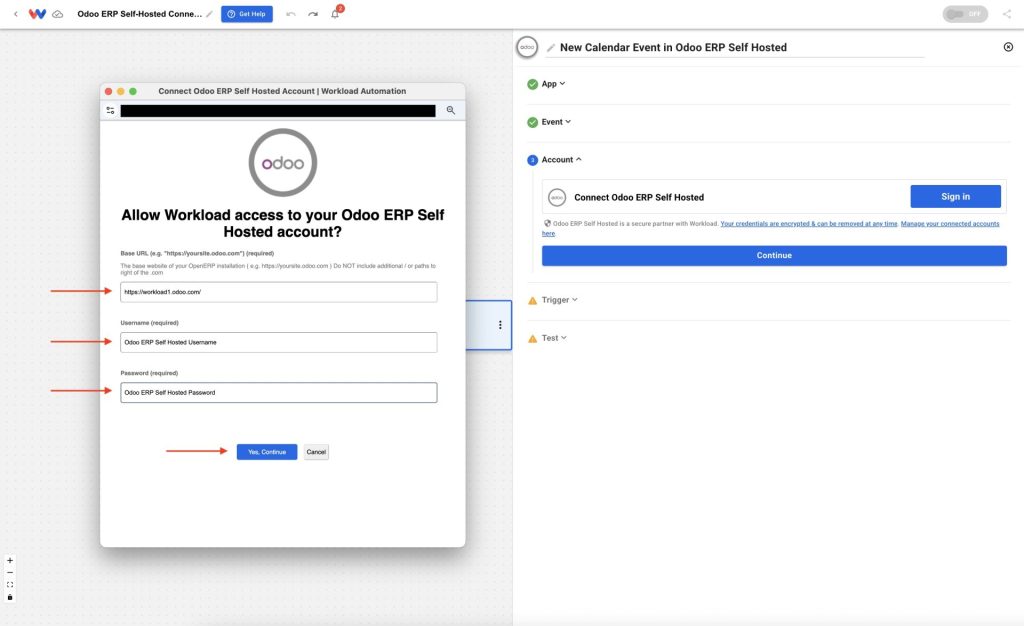Click the wide Continue button
1024x626 pixels.
pyautogui.click(x=774, y=255)
